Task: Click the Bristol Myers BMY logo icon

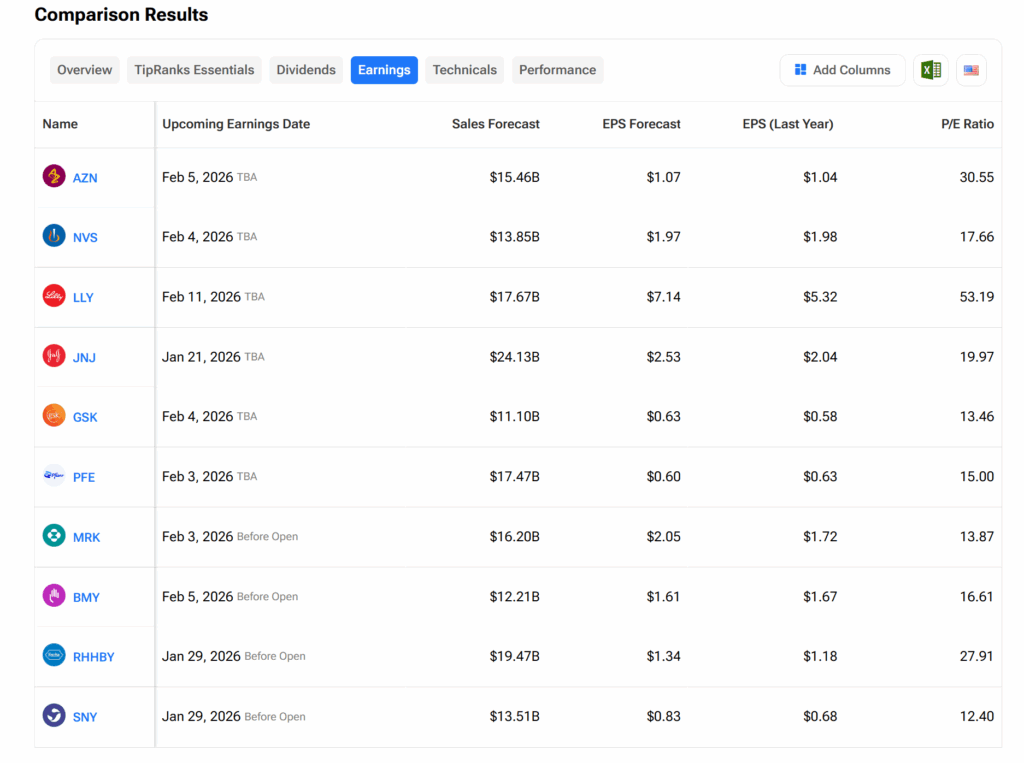Action: [x=54, y=597]
